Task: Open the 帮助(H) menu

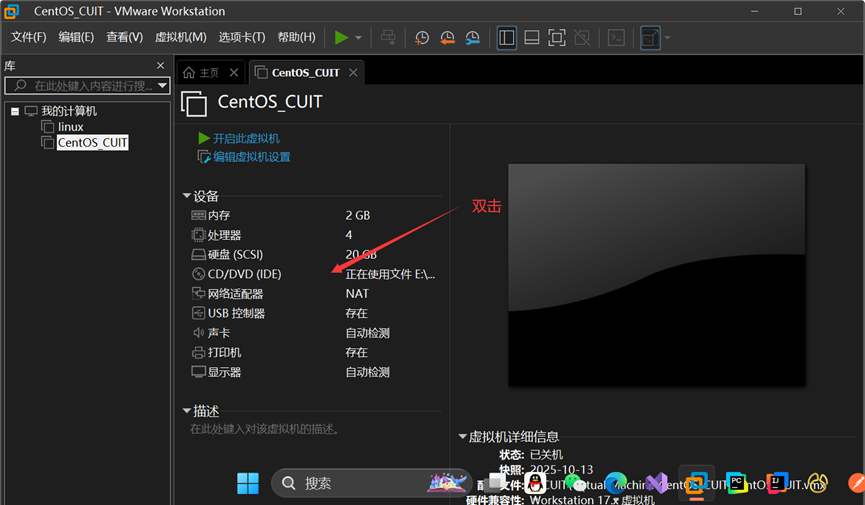Action: (x=296, y=37)
